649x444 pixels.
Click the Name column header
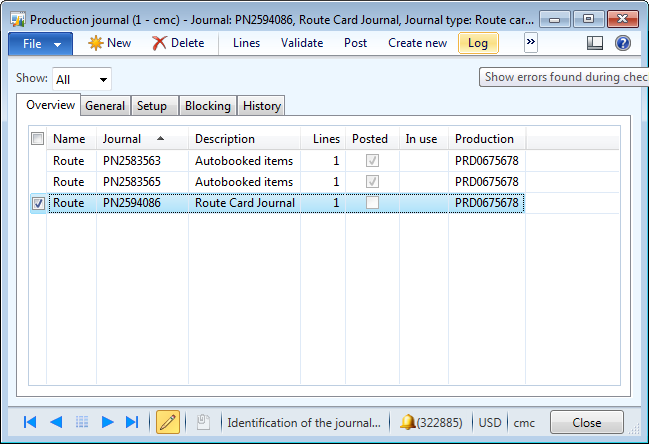[71, 139]
